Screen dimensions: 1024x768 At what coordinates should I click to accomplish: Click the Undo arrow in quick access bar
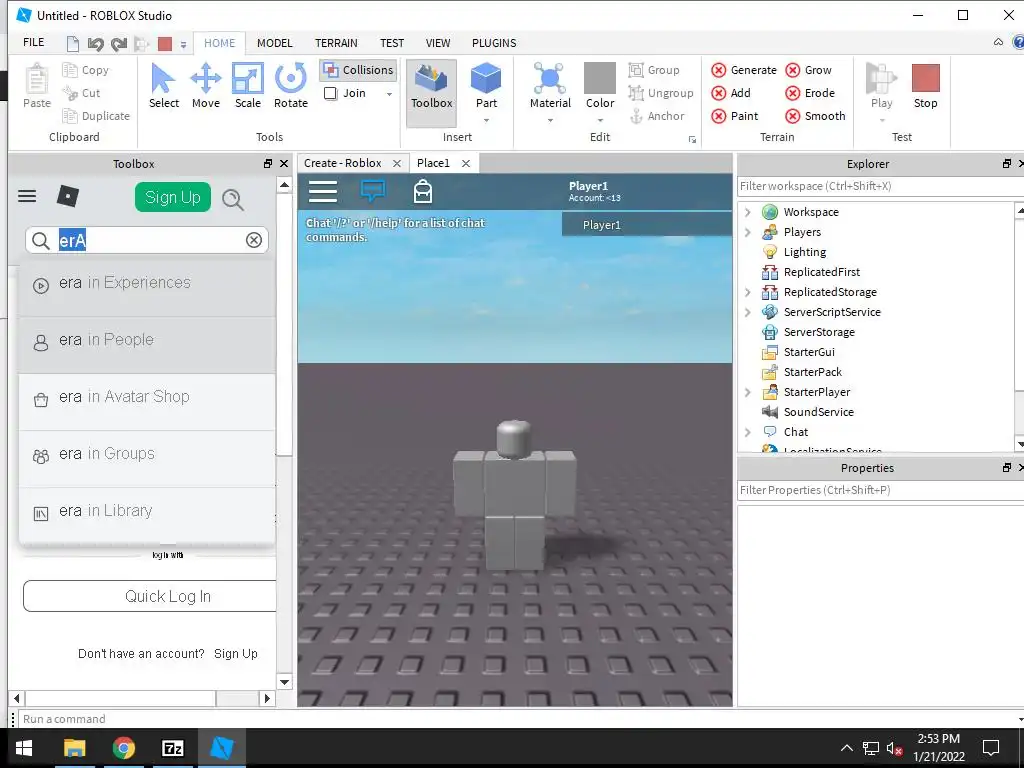96,44
